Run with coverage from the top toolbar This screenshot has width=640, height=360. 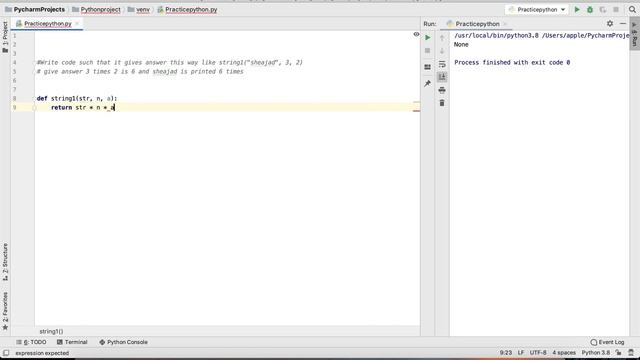603,9
